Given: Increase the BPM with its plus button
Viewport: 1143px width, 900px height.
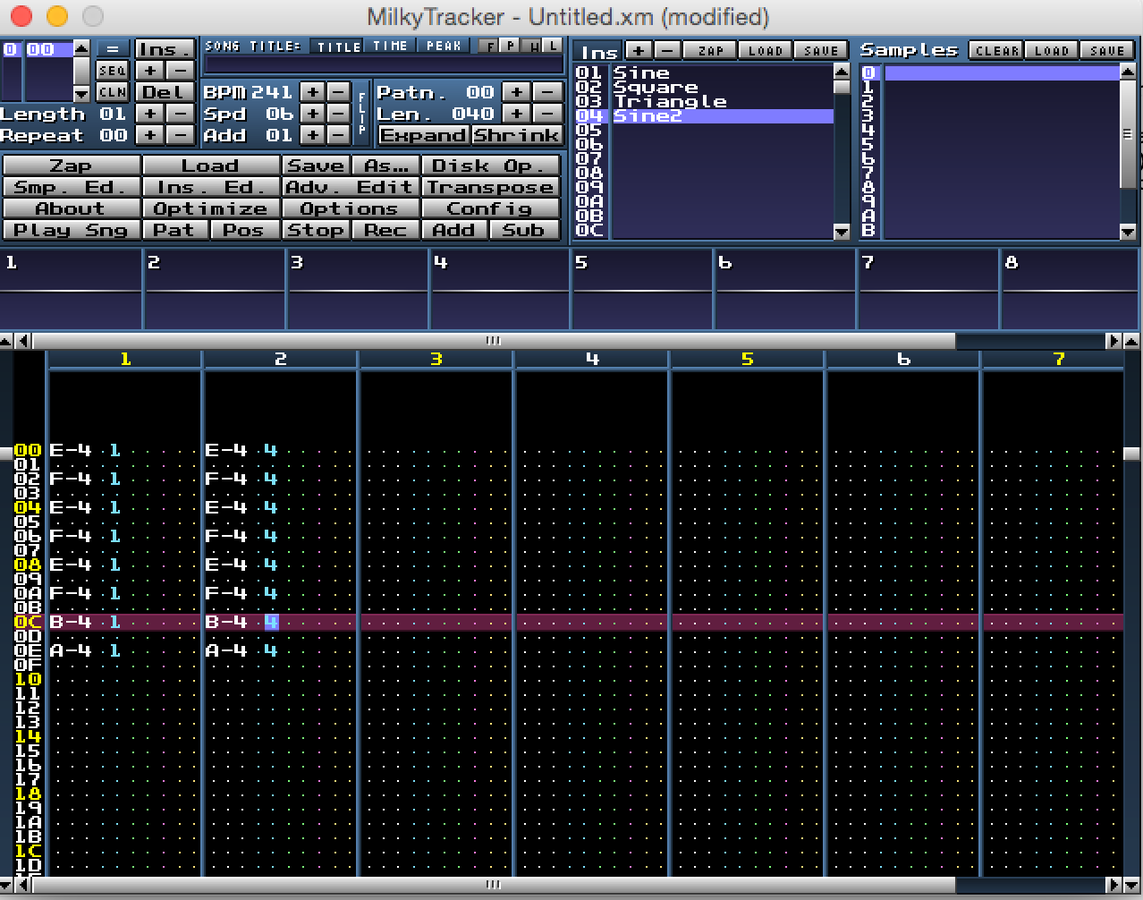Looking at the screenshot, I should (x=313, y=92).
